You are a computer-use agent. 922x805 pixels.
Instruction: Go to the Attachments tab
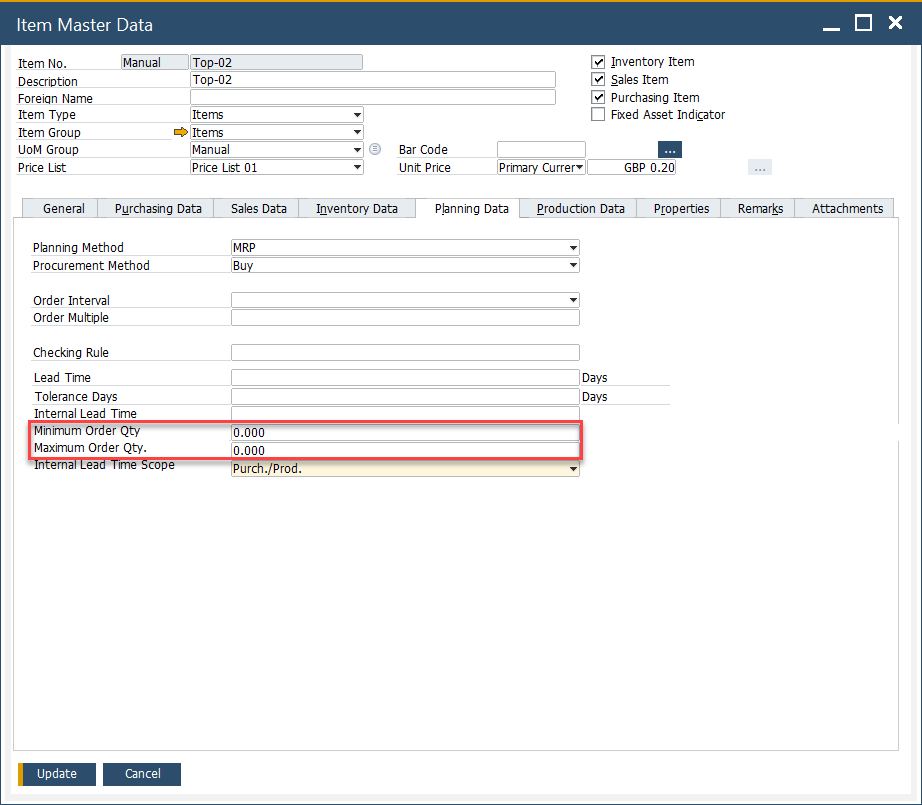(x=847, y=208)
